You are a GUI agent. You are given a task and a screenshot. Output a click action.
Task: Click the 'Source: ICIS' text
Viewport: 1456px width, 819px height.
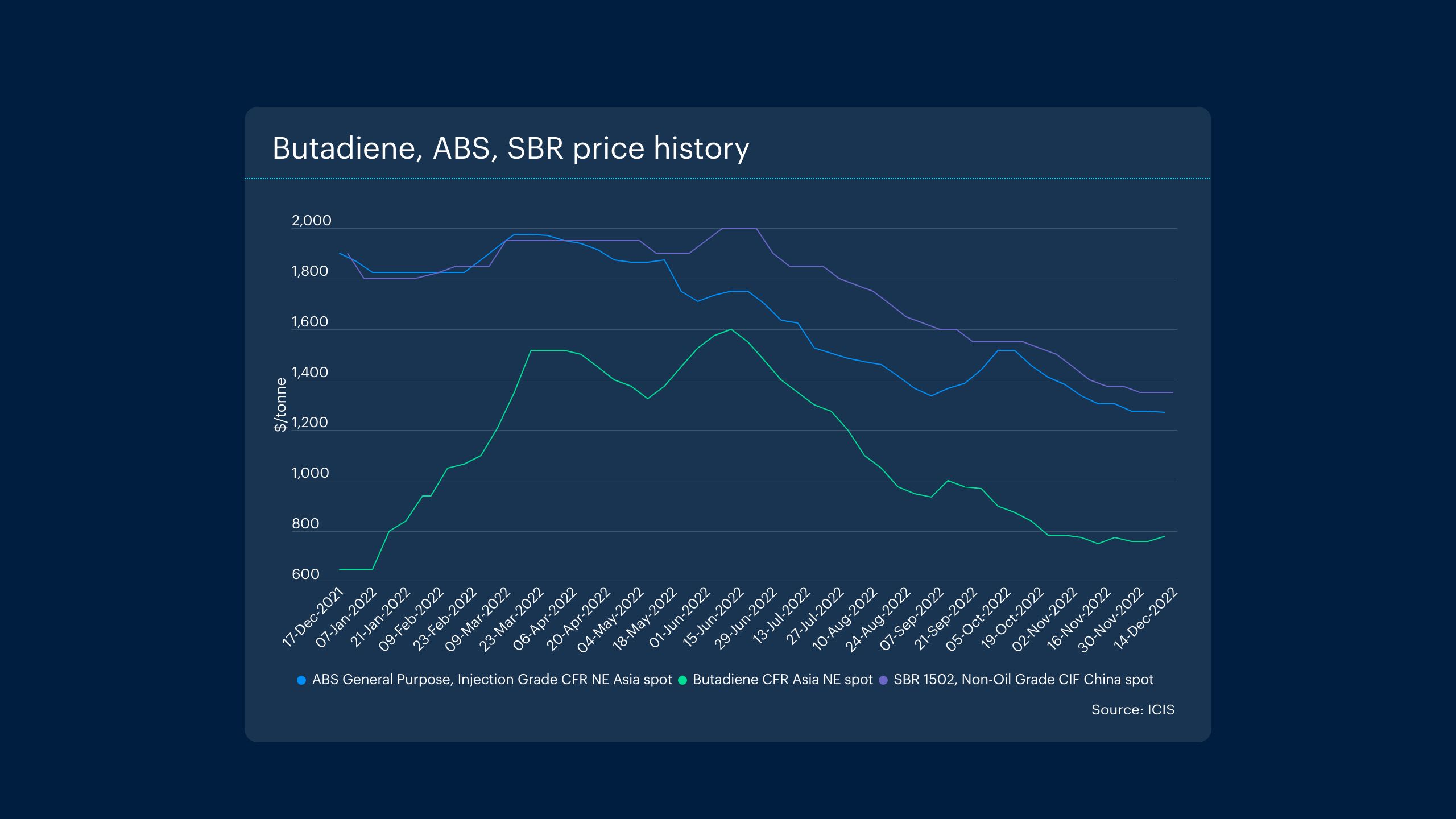pyautogui.click(x=1132, y=710)
